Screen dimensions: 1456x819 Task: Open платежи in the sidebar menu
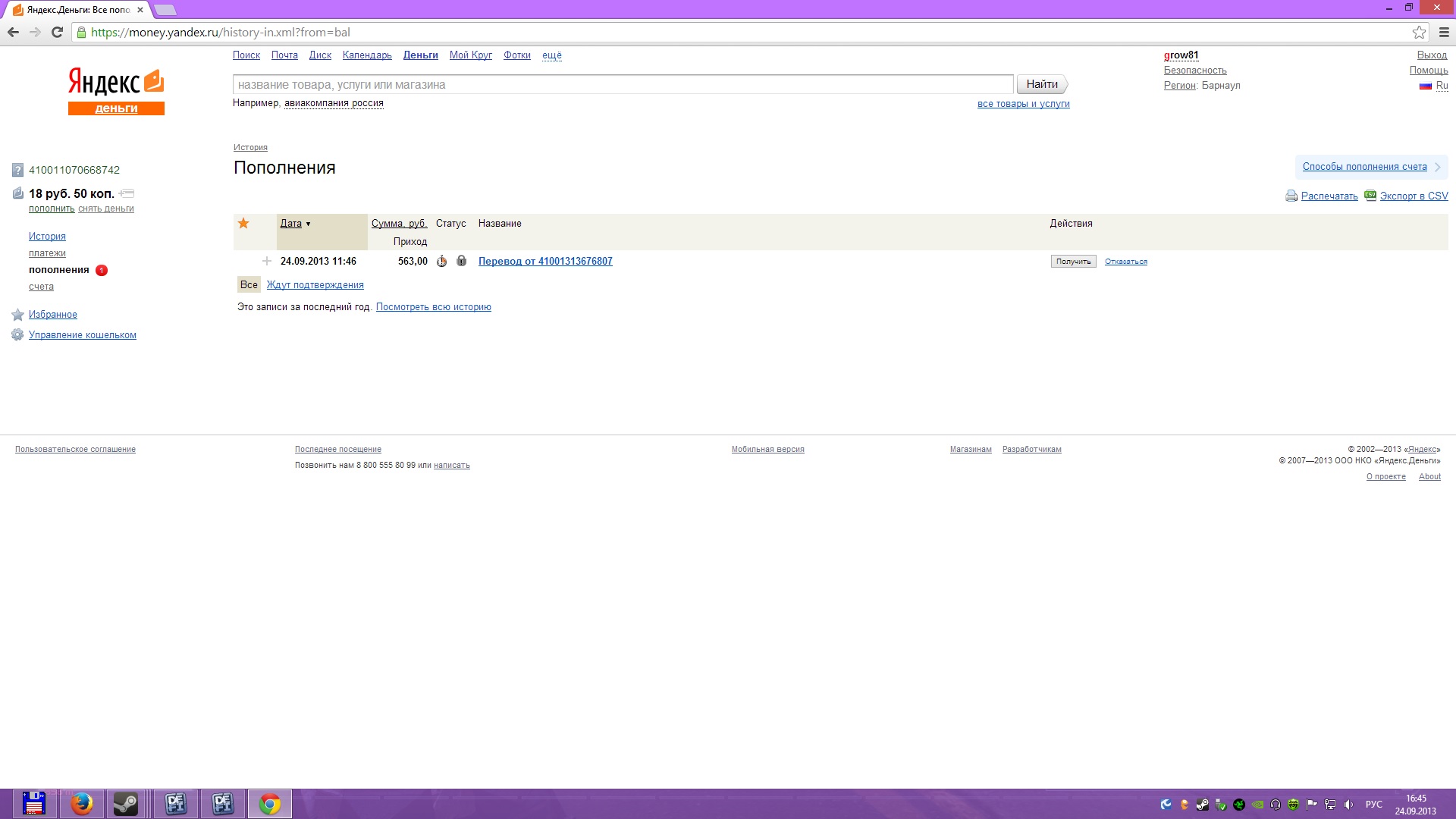click(x=47, y=253)
